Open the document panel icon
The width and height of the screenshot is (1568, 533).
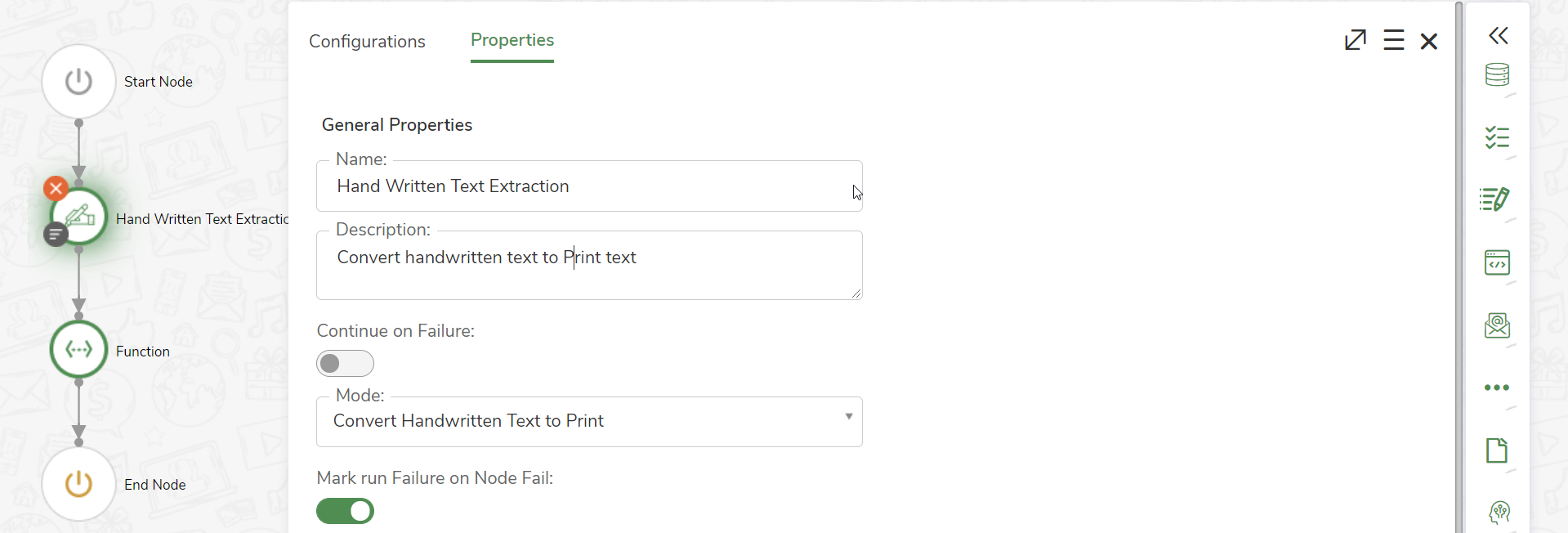click(1498, 450)
